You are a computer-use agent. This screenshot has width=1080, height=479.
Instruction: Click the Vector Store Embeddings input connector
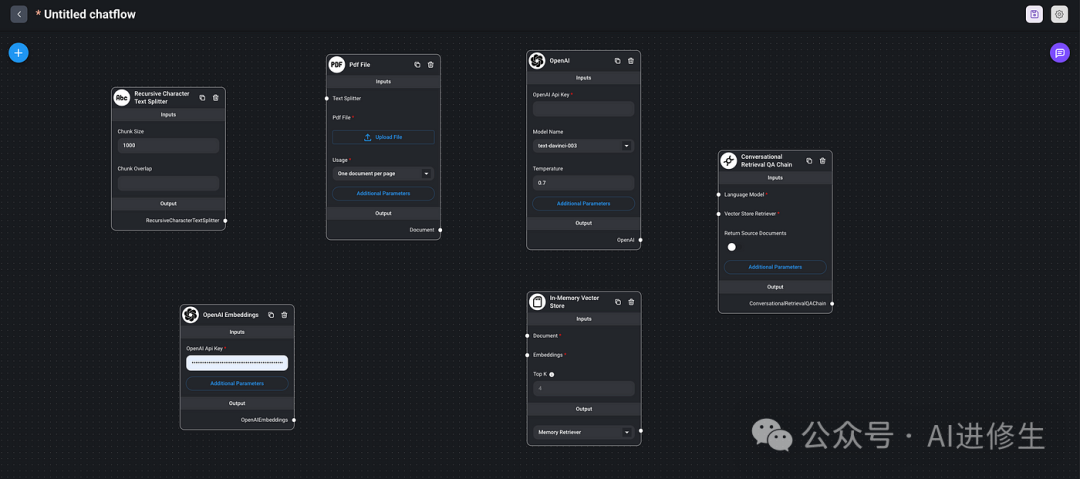pos(527,355)
